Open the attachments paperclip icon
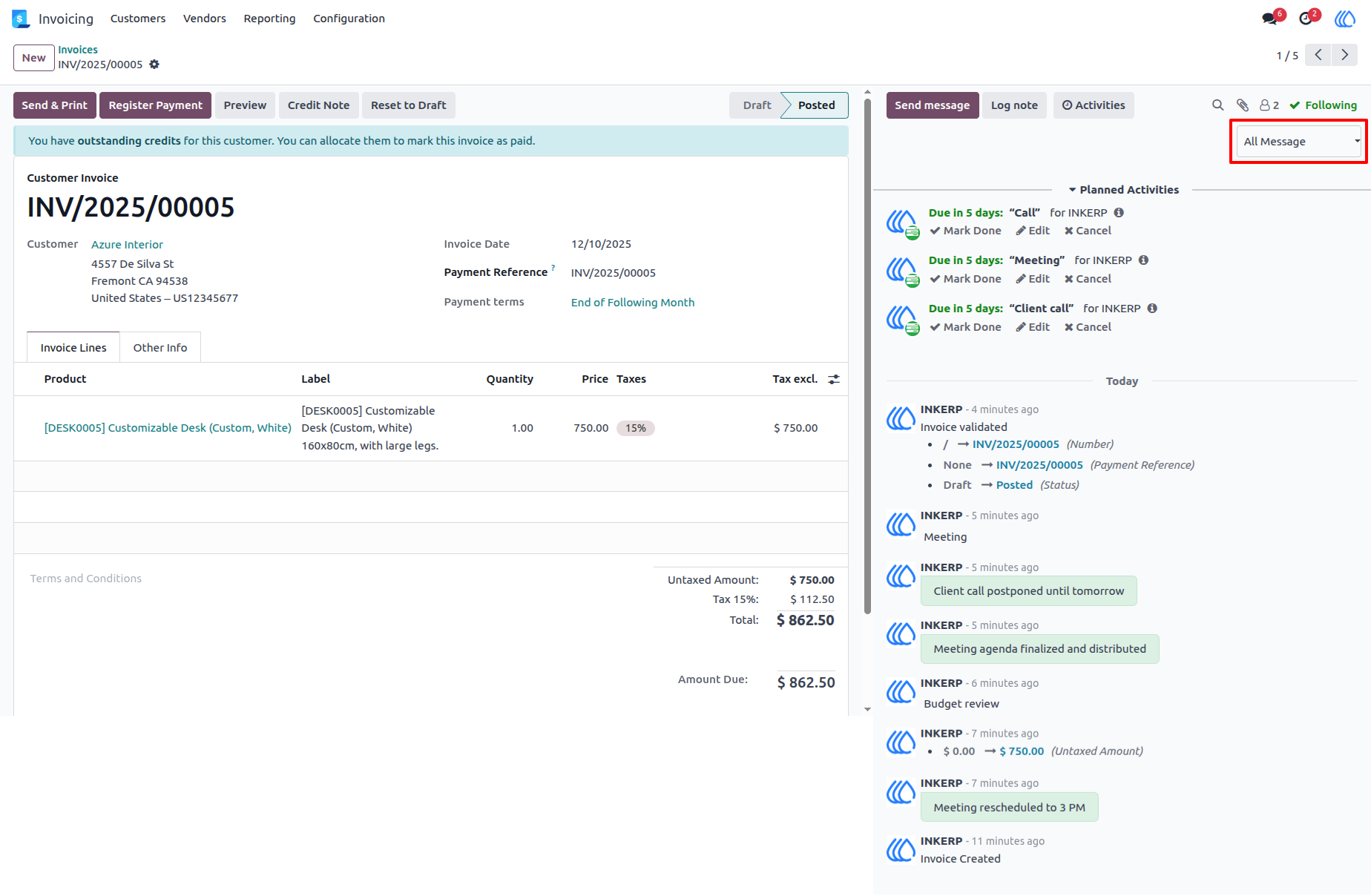Screen dimensions: 1371x896 click(x=1243, y=105)
